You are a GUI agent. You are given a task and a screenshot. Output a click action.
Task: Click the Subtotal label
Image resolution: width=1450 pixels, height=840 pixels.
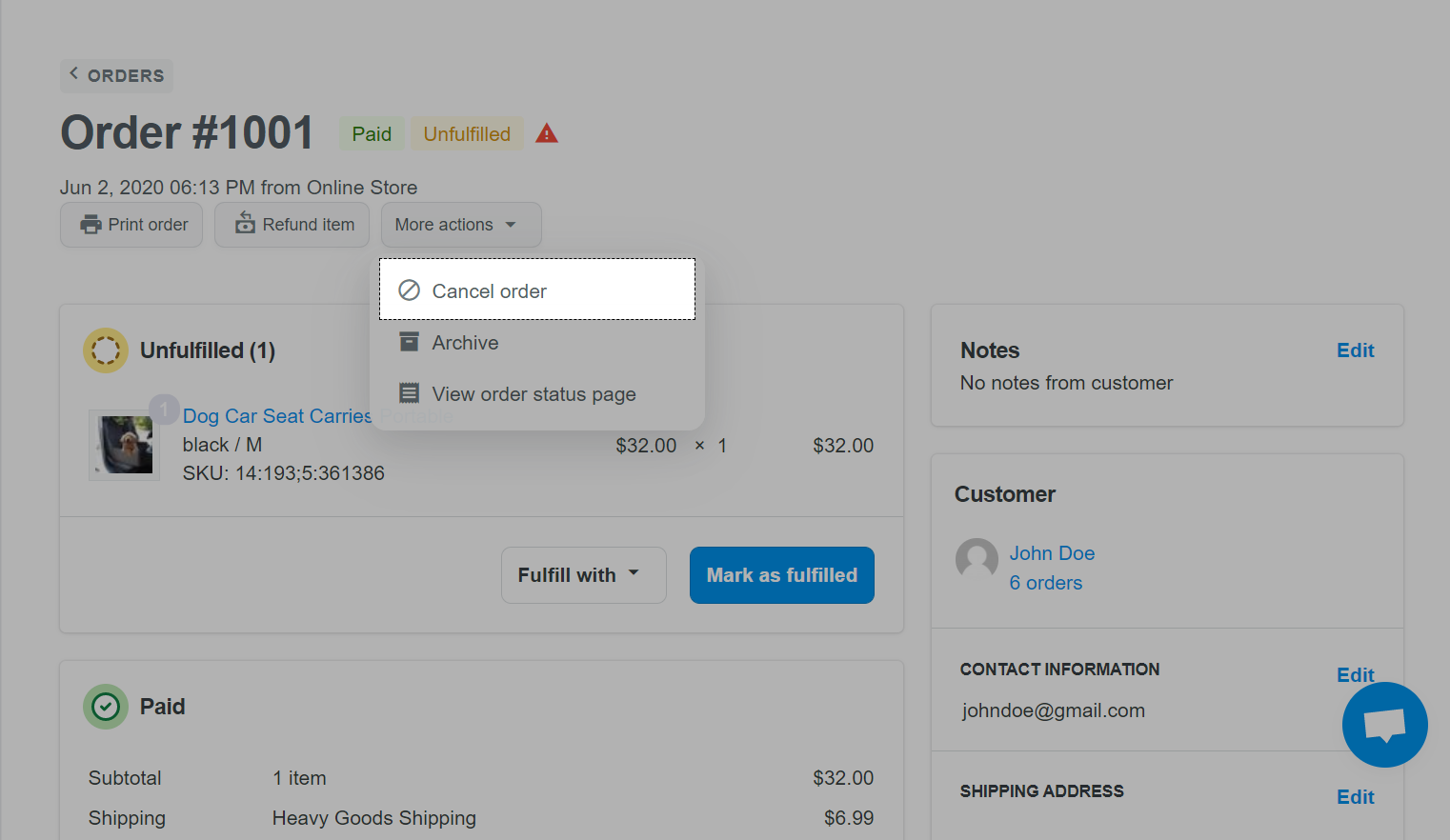tap(125, 778)
